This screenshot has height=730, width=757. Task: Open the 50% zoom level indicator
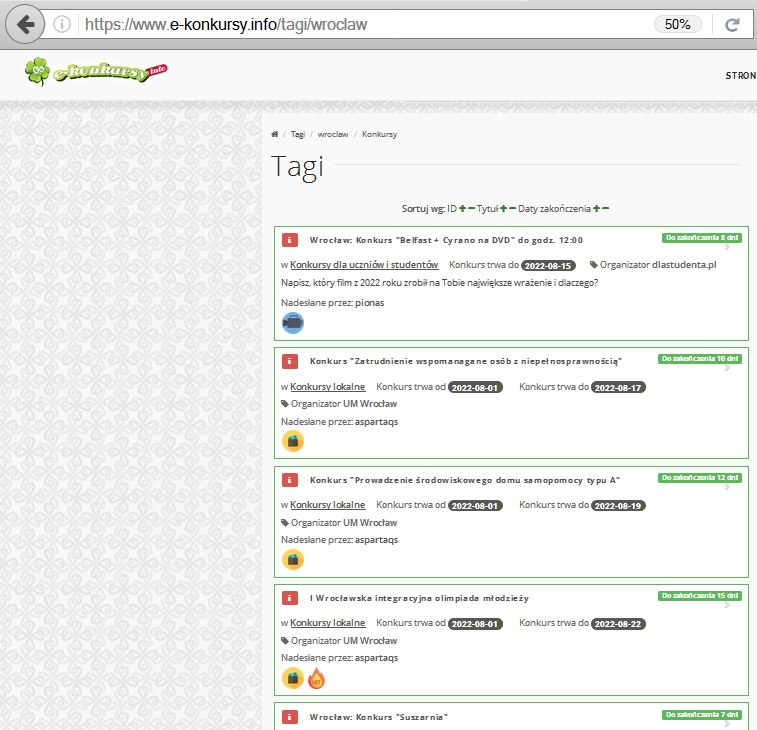coord(677,24)
